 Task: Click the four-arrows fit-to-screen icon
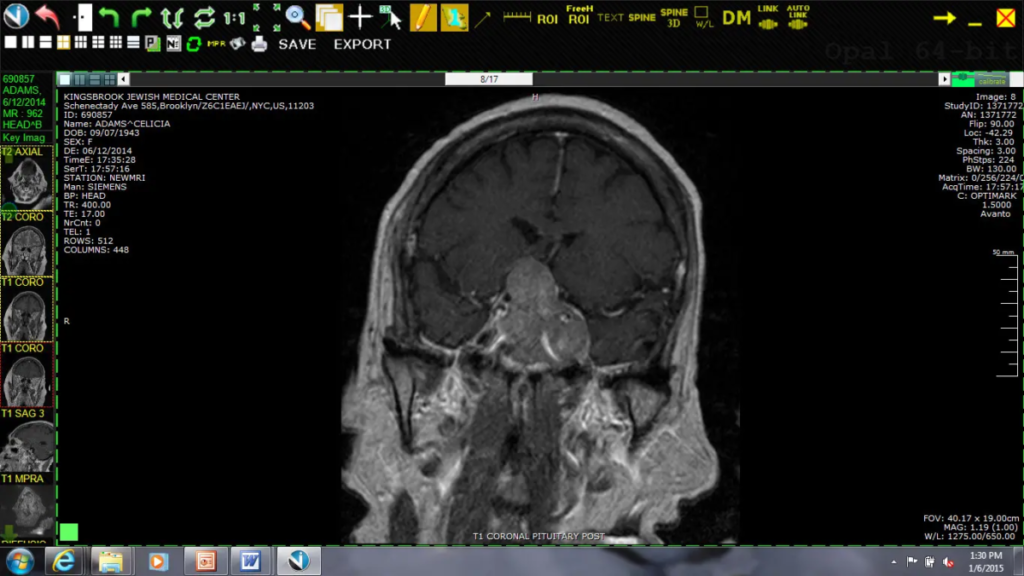pyautogui.click(x=267, y=18)
